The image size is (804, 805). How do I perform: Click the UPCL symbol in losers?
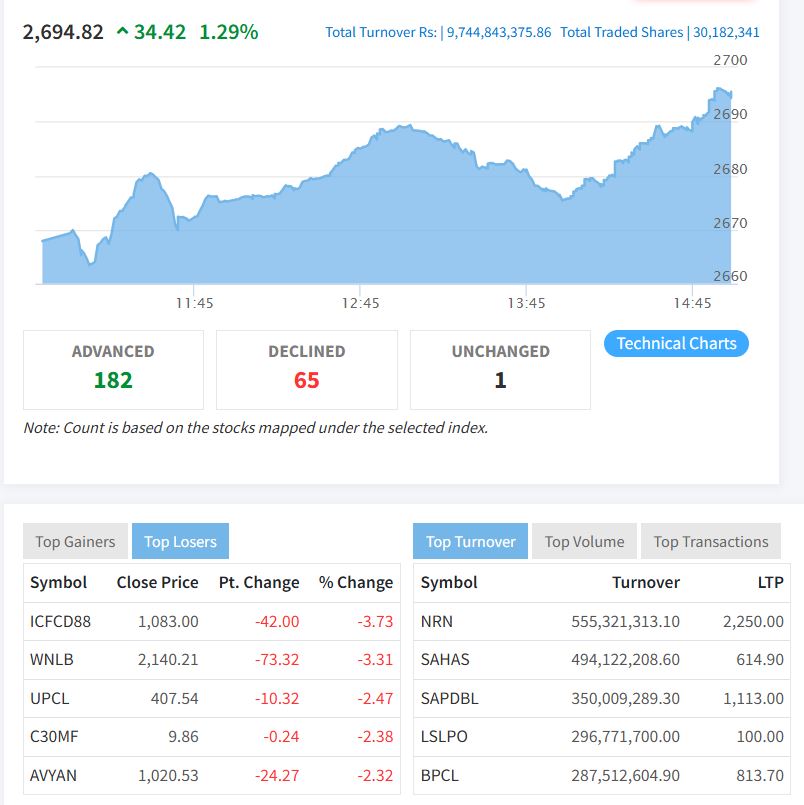pos(50,698)
